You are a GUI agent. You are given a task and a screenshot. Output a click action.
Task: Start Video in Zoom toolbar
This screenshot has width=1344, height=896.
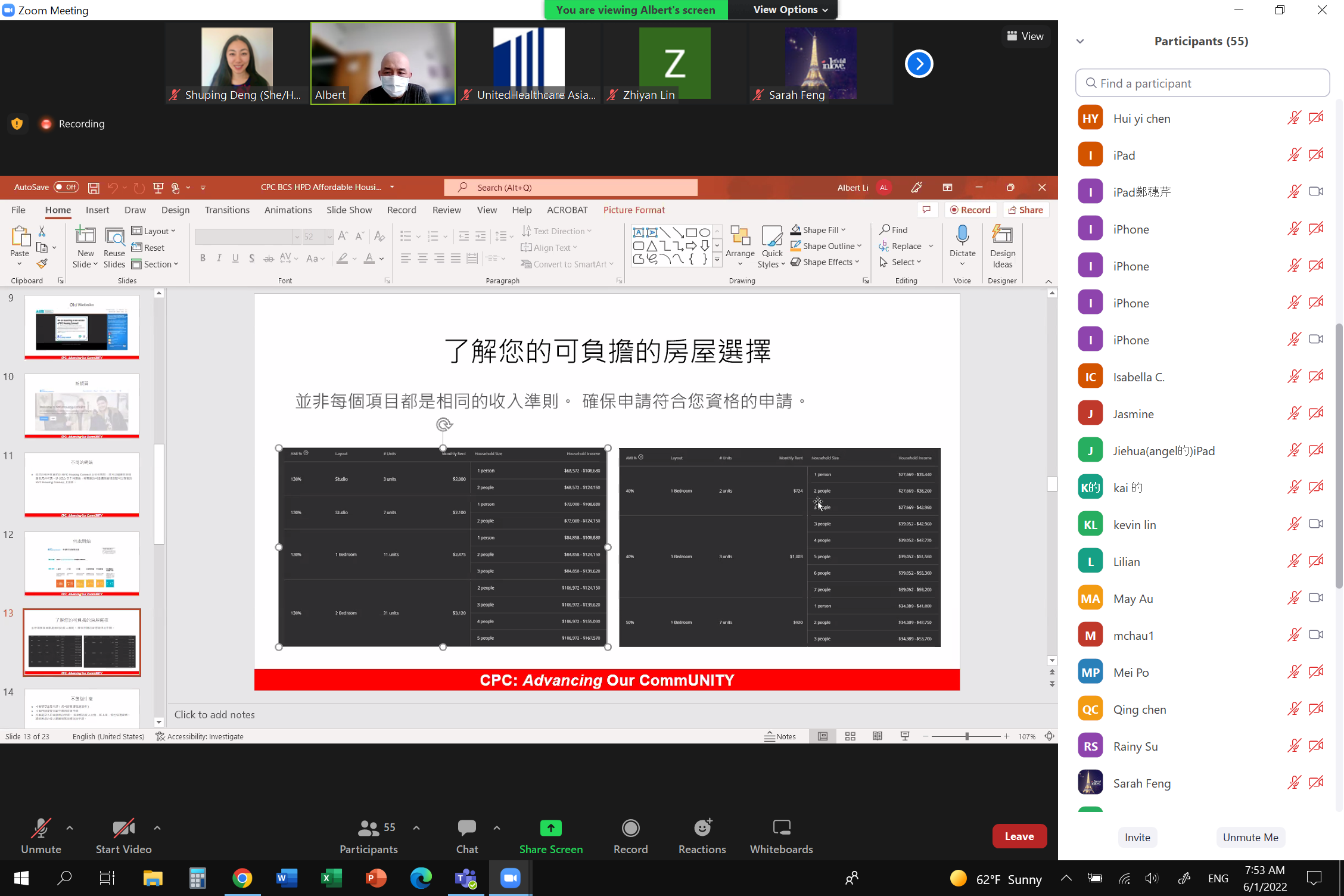[123, 836]
